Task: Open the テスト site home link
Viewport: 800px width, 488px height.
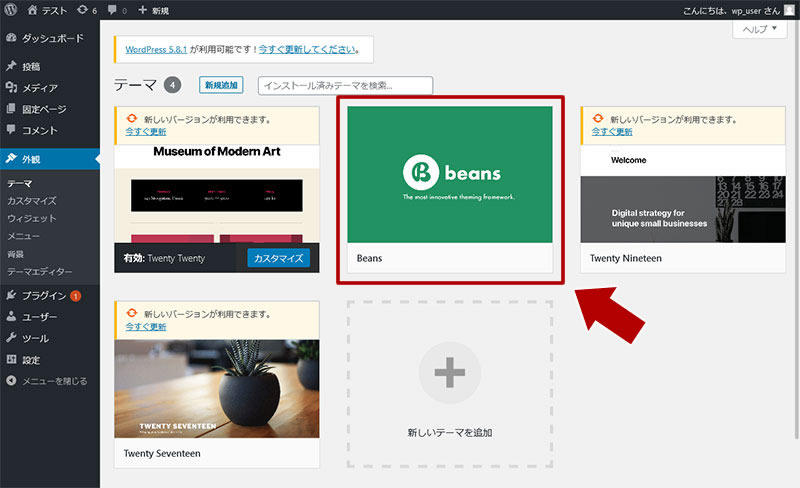Action: [x=47, y=10]
